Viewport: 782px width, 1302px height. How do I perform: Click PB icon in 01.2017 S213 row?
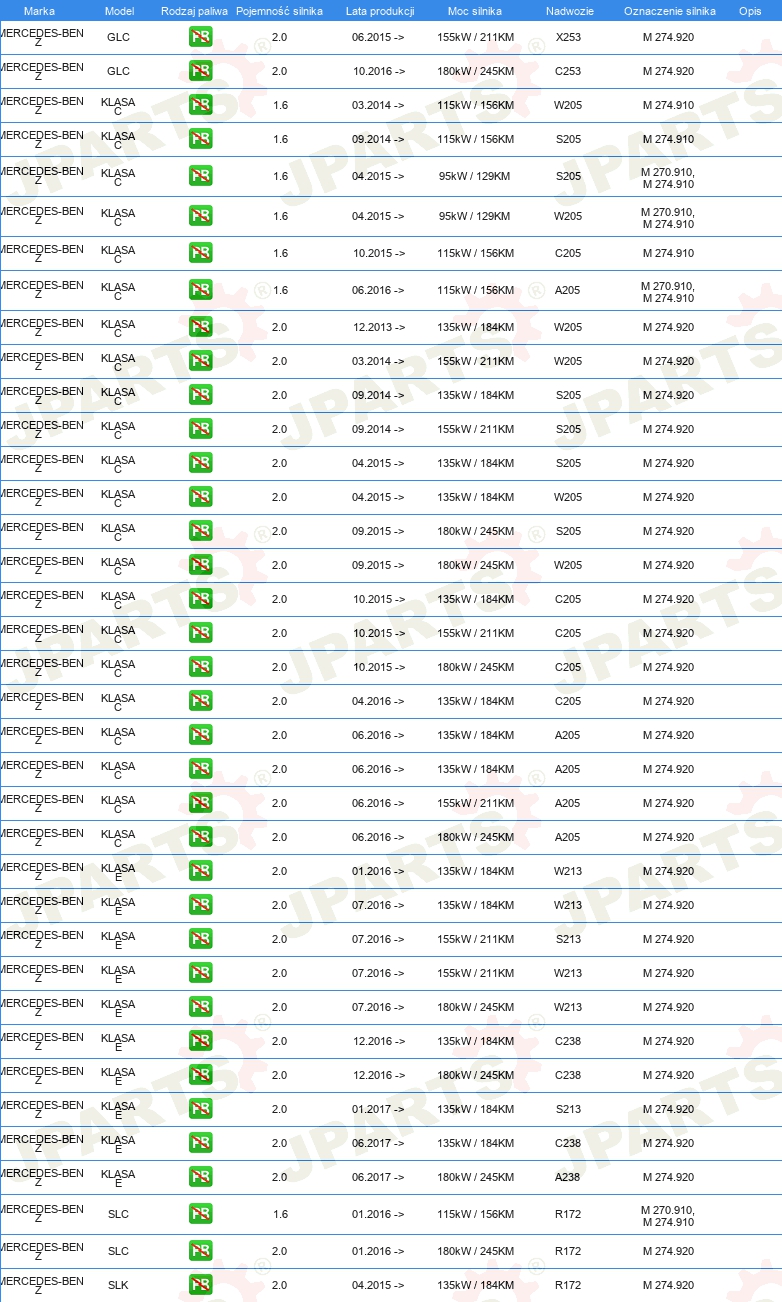(x=200, y=1110)
